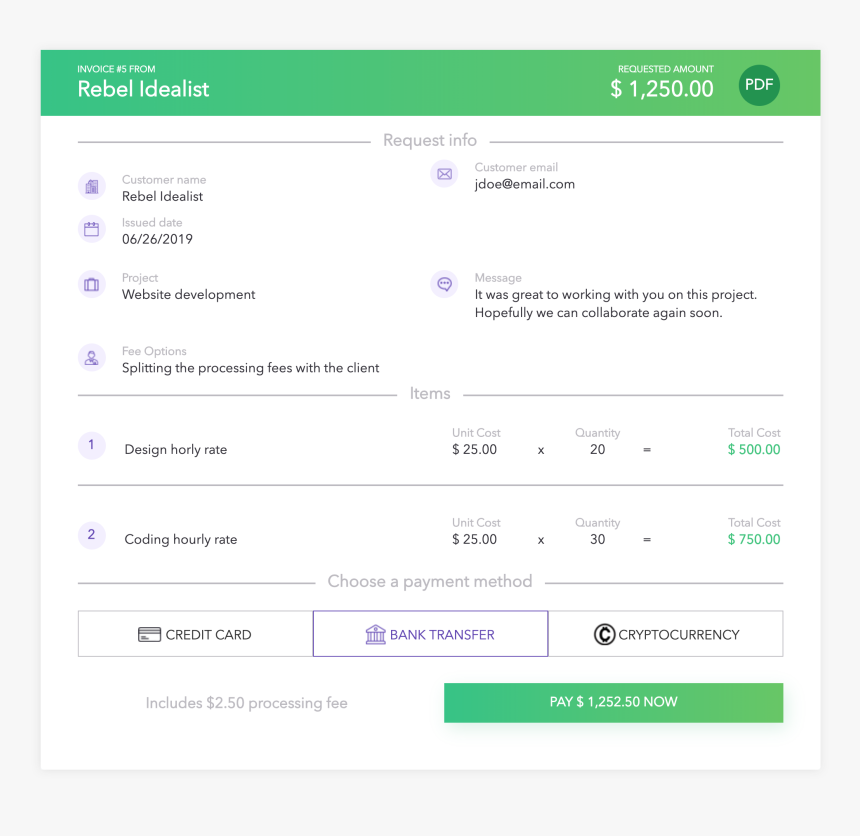Click the Rebel Idealist invoice title

coord(144,89)
